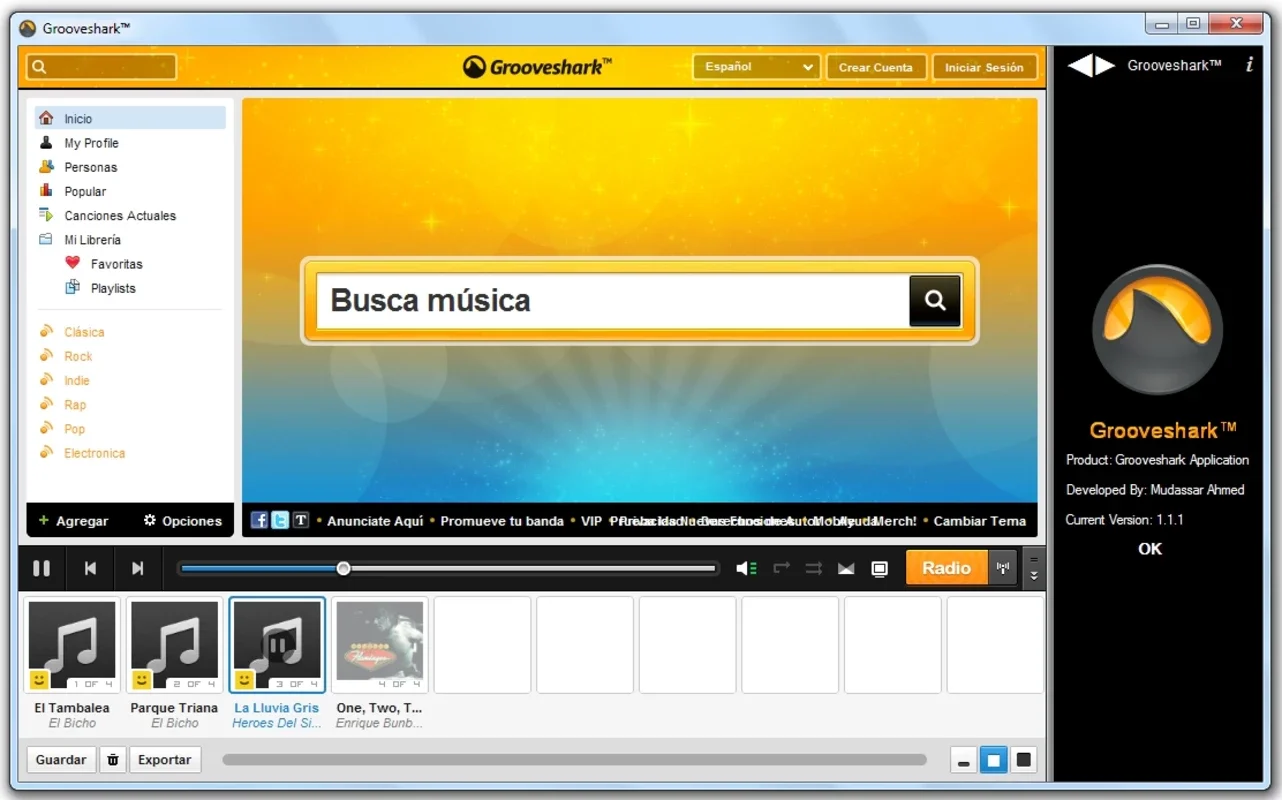The width and height of the screenshot is (1282, 800).
Task: Select Inicio in the sidebar
Action: 130,118
